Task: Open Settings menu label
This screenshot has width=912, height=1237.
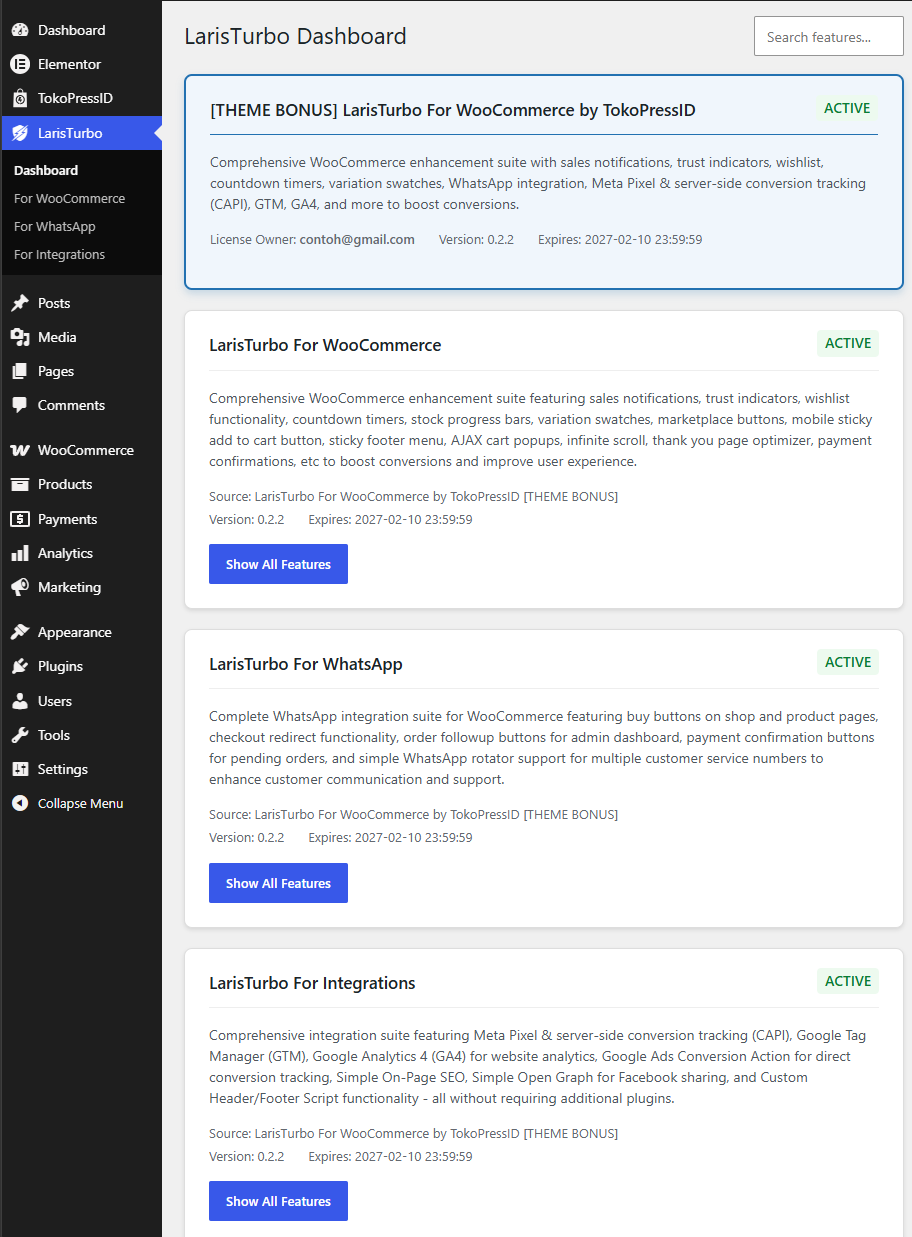Action: (63, 769)
